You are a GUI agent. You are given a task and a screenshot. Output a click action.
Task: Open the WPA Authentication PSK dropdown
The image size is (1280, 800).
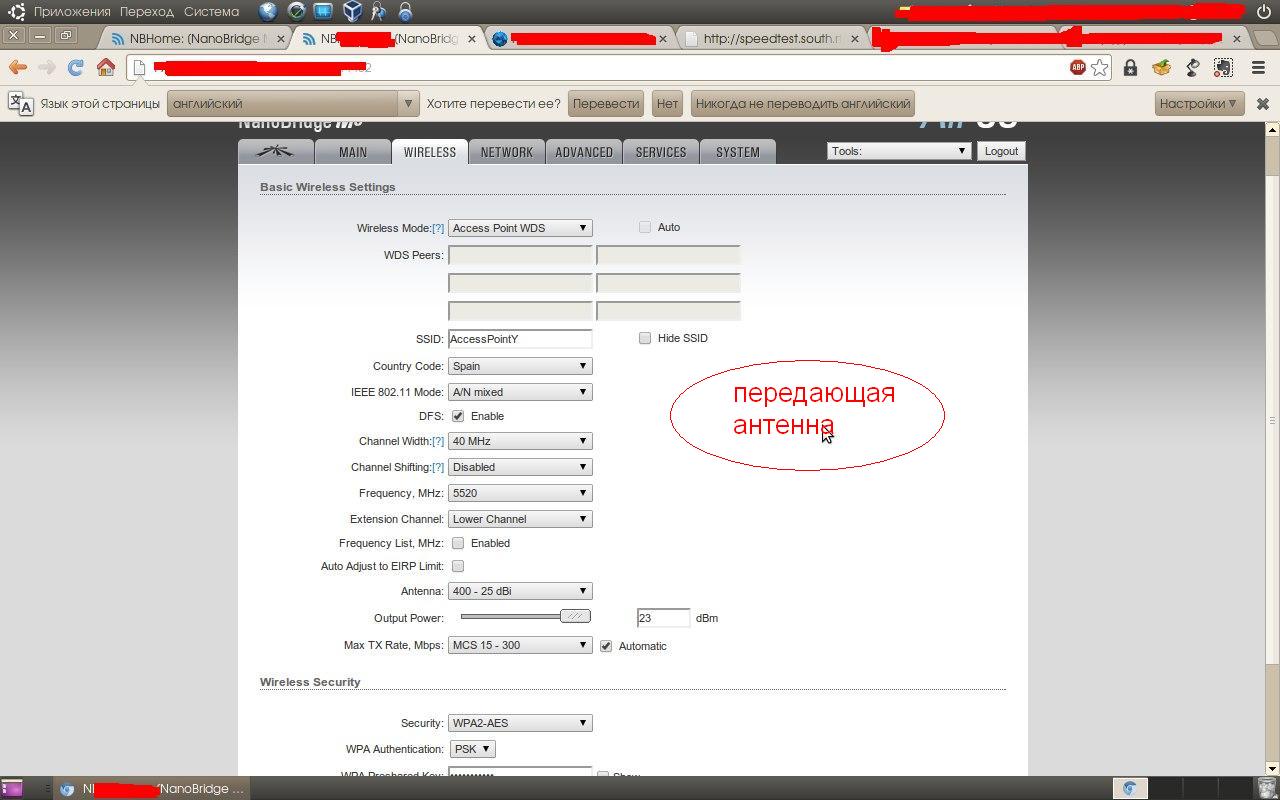click(x=472, y=749)
